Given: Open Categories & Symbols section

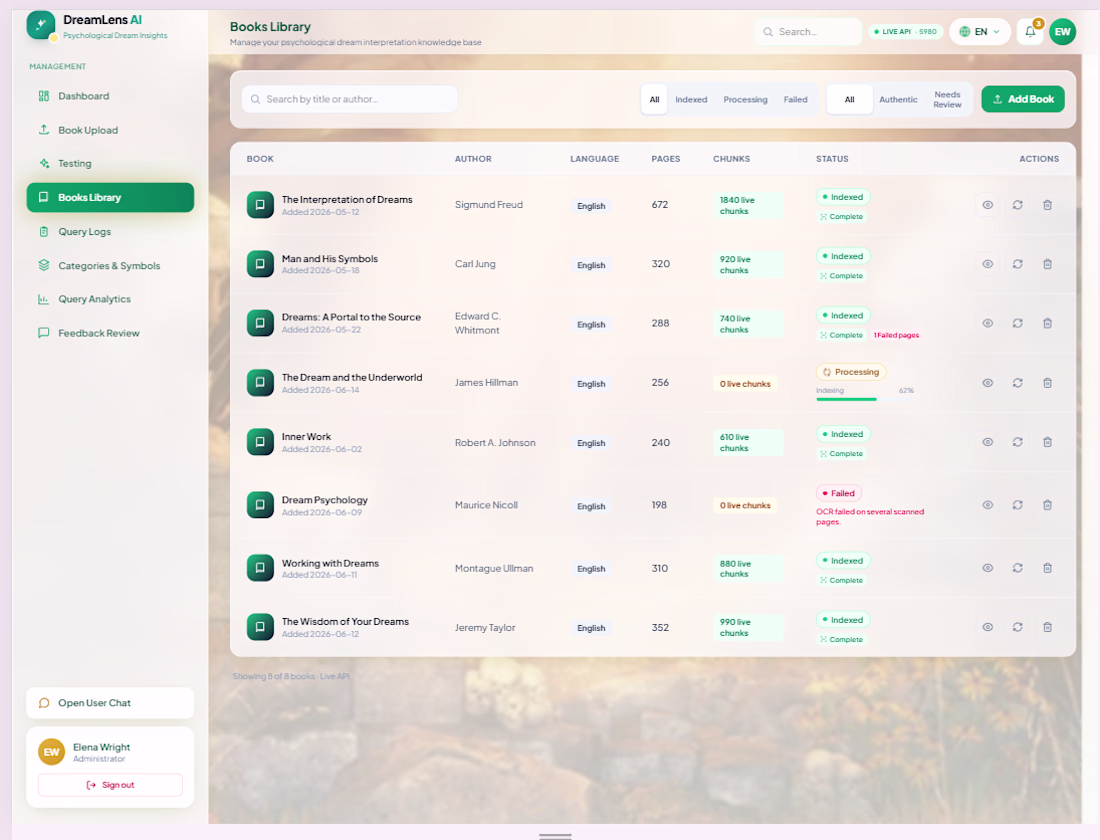Looking at the screenshot, I should coord(110,265).
